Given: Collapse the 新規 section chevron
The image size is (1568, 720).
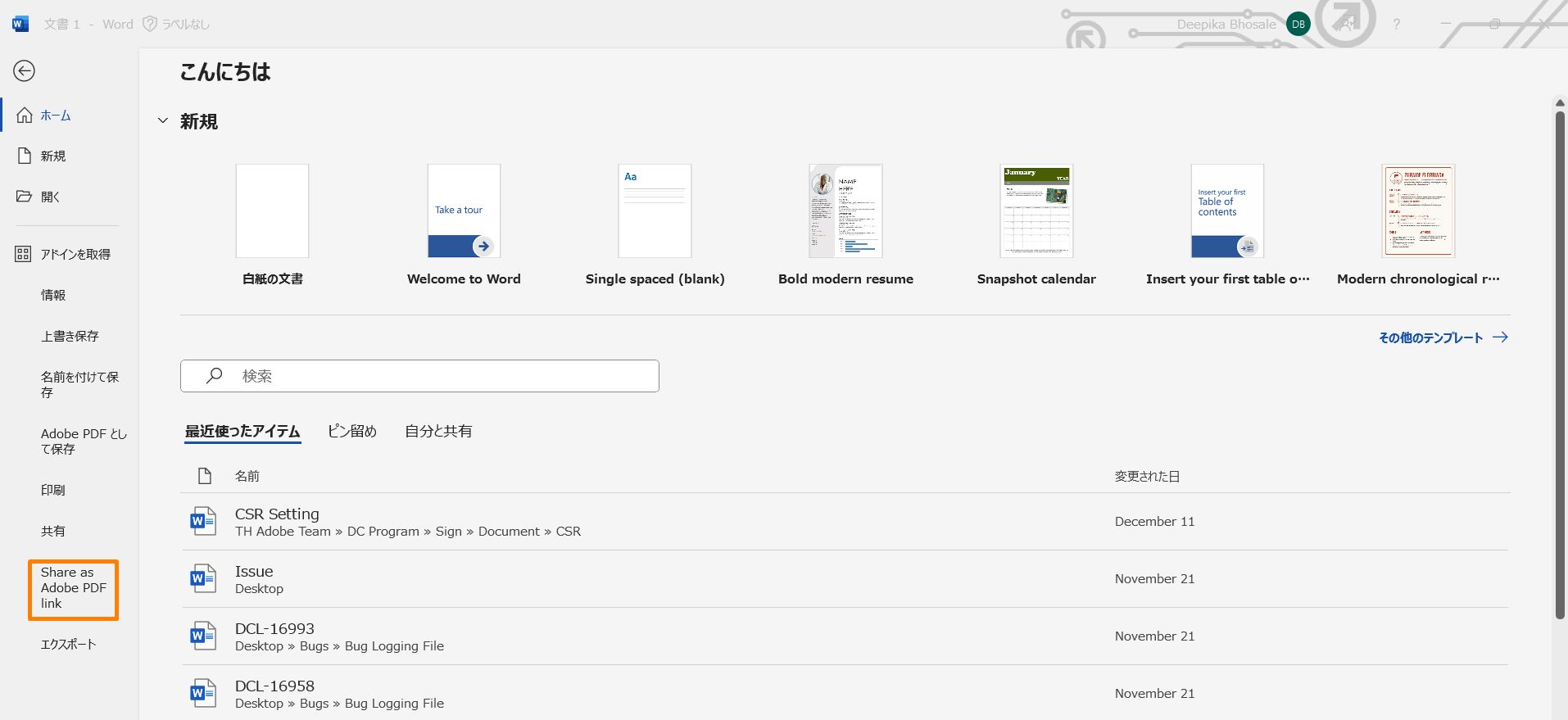Looking at the screenshot, I should point(162,121).
